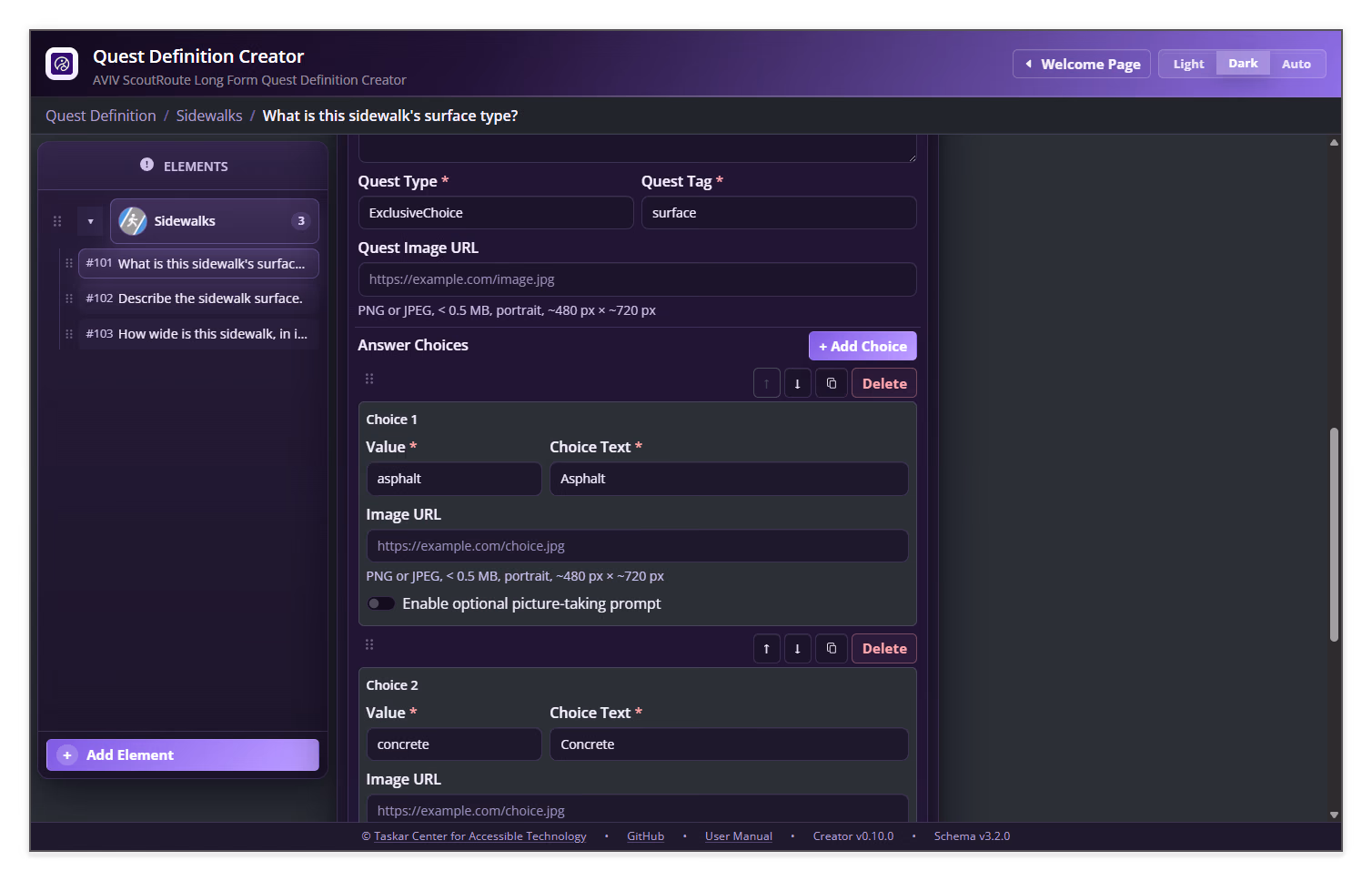The width and height of the screenshot is (1372, 881).
Task: Click the Quest Tag field containing surface
Action: (779, 213)
